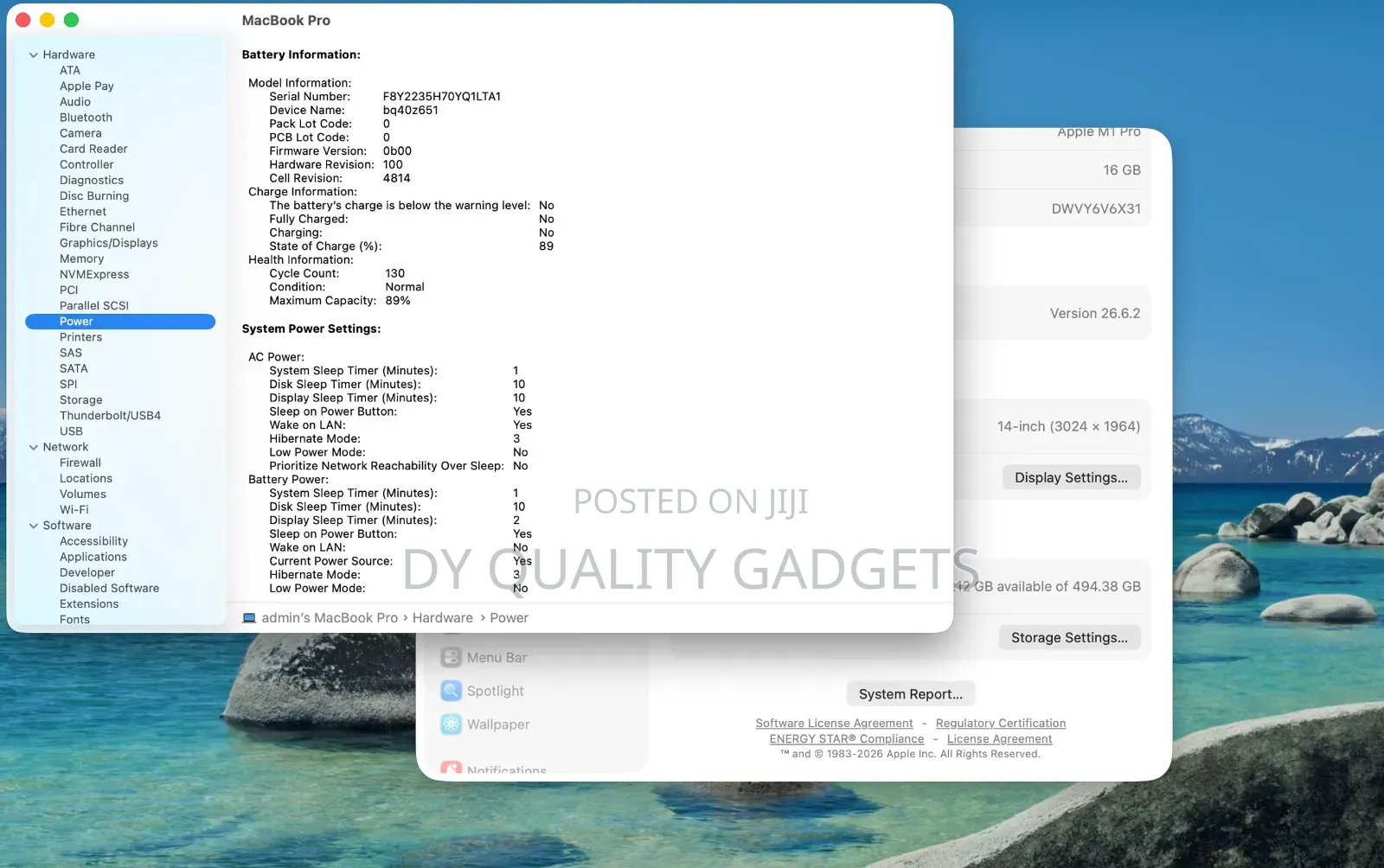The height and width of the screenshot is (868, 1384).
Task: Click Display Settings button
Action: pyautogui.click(x=1071, y=477)
